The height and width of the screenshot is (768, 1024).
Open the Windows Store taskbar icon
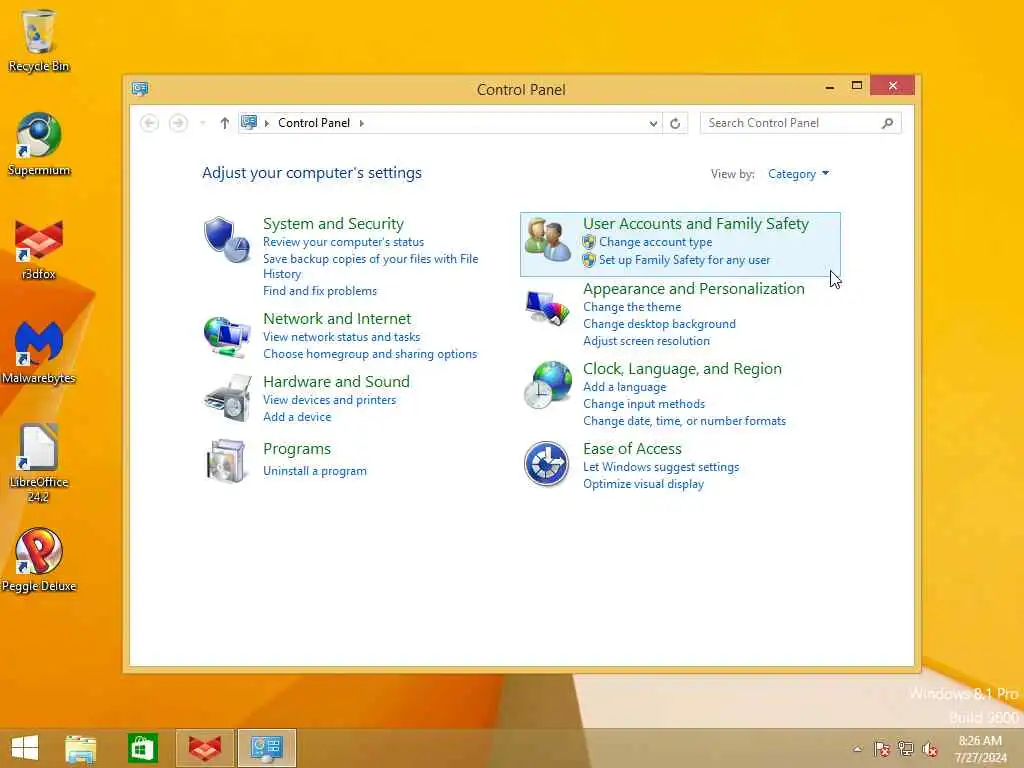point(142,748)
